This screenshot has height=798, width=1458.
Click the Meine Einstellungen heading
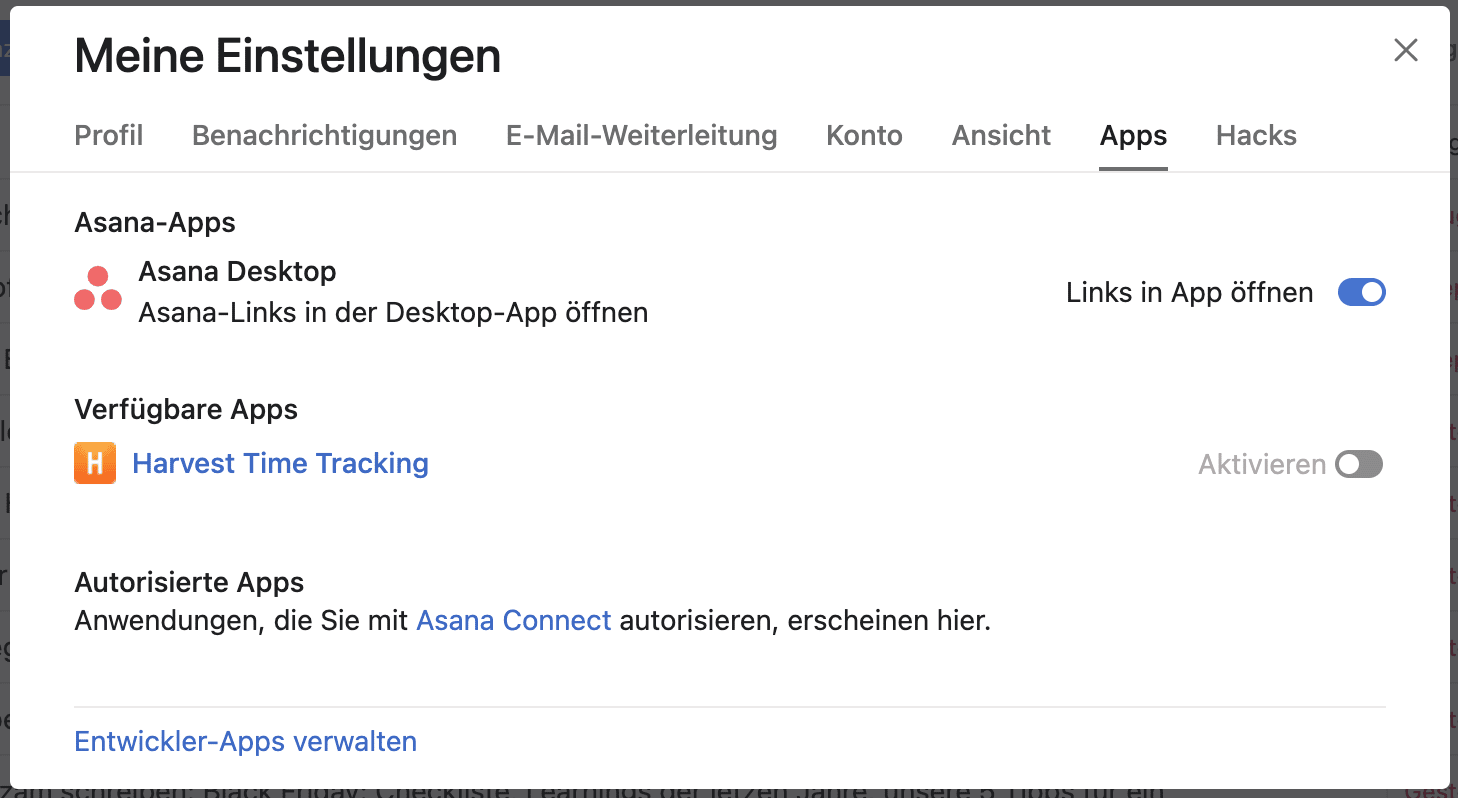[287, 56]
